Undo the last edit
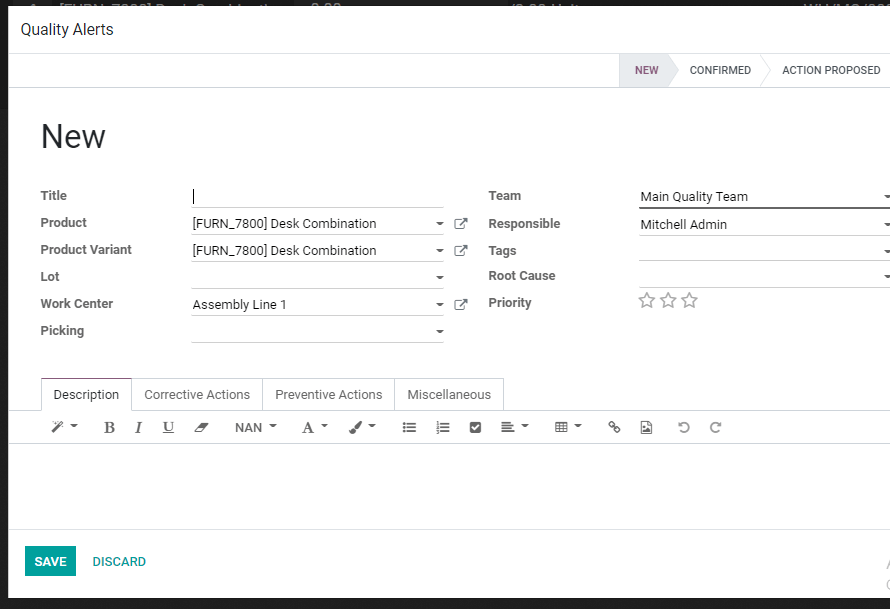This screenshot has height=609, width=890. [683, 427]
